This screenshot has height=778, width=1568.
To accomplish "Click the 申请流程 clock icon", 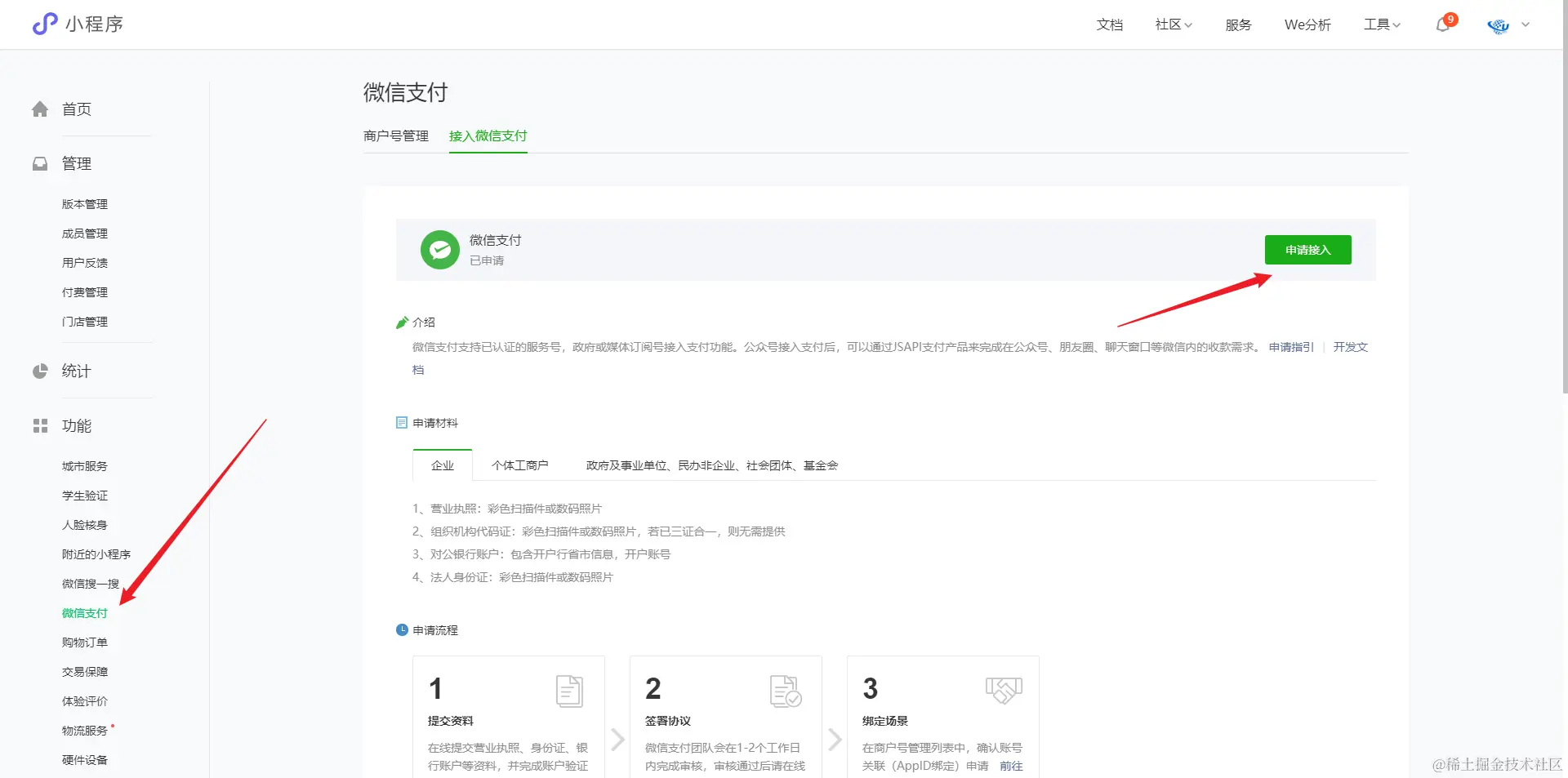I will pyautogui.click(x=402, y=630).
